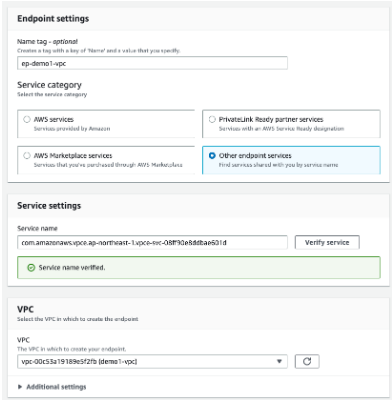Image resolution: width=392 pixels, height=400 pixels.
Task: Click the VPC section heading
Action: 25,309
